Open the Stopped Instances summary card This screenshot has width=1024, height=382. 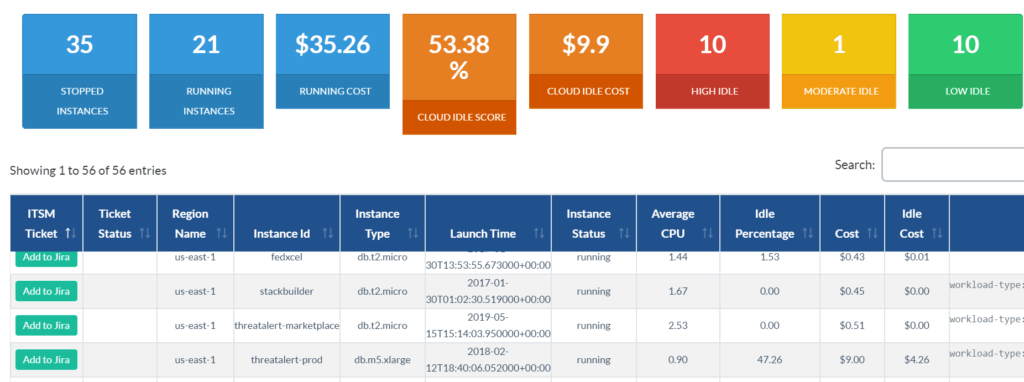80,71
